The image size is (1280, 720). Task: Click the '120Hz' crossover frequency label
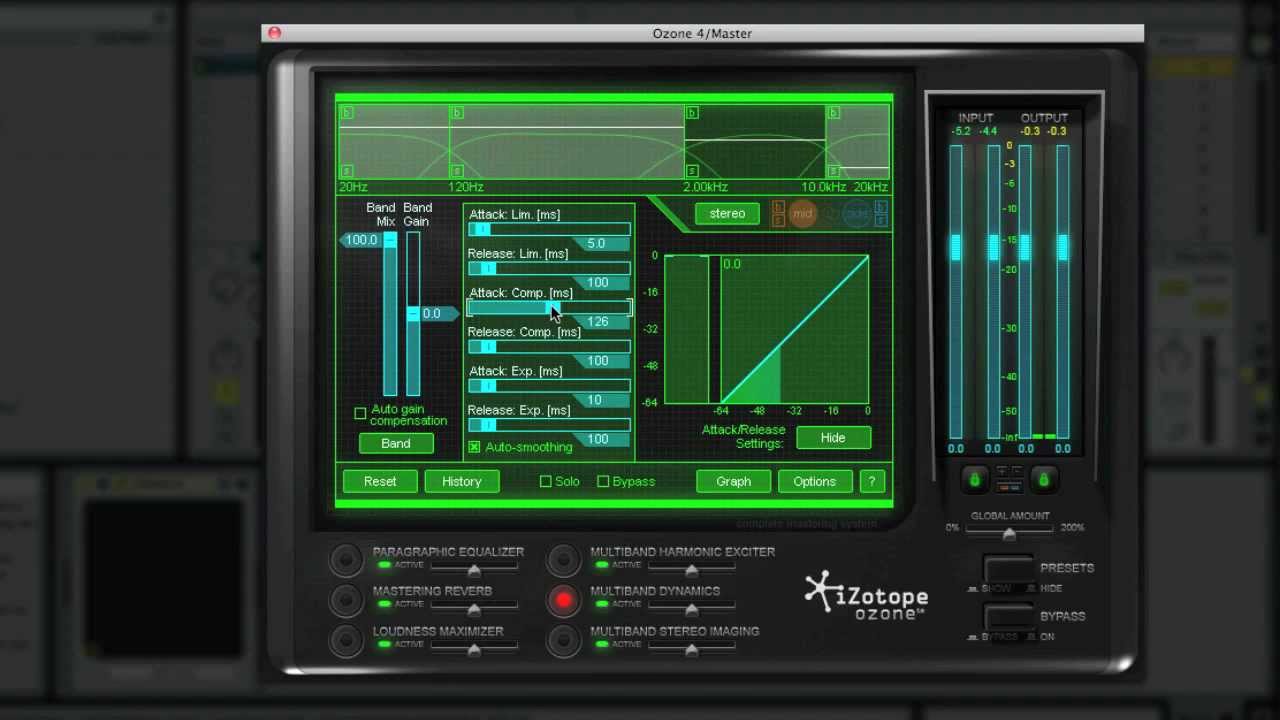pyautogui.click(x=467, y=187)
